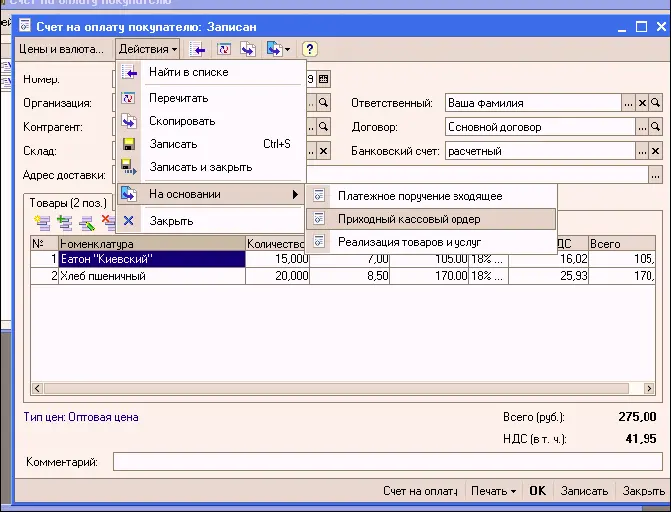Select Найти в списке menu item
This screenshot has height=512, width=671.
click(x=211, y=72)
